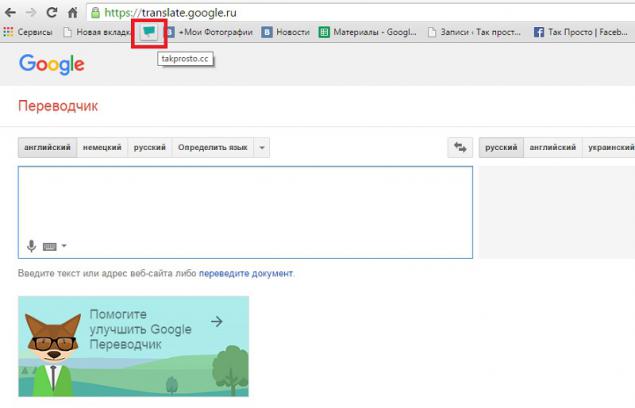
Task: Select английский as target language
Action: (553, 147)
